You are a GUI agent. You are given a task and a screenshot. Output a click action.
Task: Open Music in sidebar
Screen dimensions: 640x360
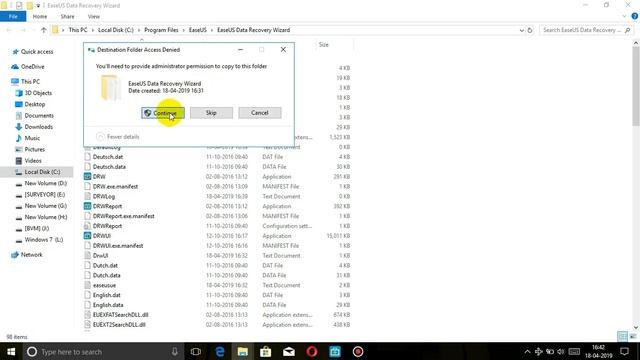28,138
